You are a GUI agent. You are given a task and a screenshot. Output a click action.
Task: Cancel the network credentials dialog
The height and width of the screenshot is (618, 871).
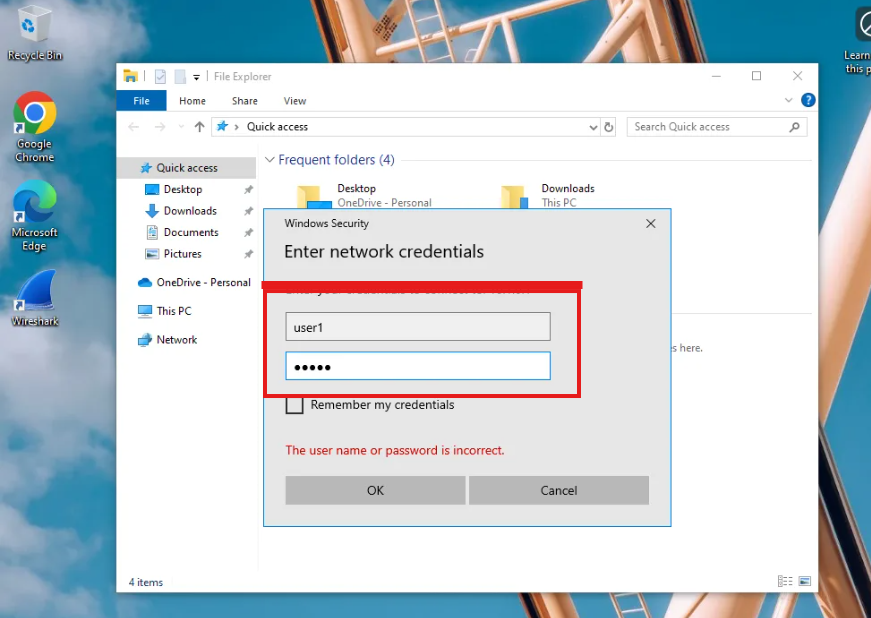click(558, 490)
